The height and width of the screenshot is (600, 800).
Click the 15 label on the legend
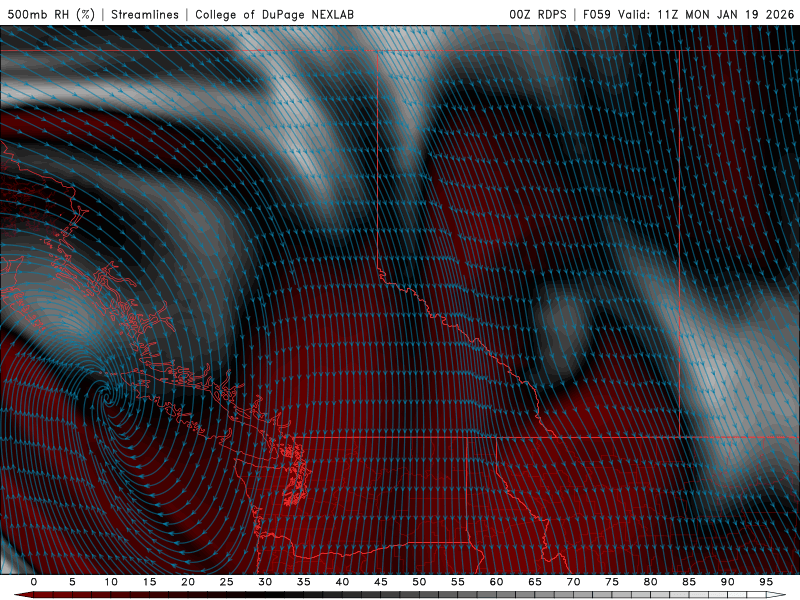149,582
